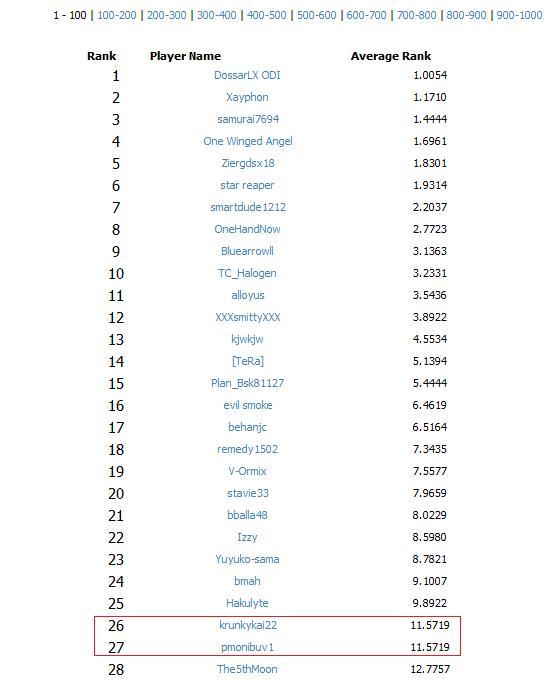Click krunkykai22 in the highlighted box
552x680 pixels.
[x=248, y=625]
